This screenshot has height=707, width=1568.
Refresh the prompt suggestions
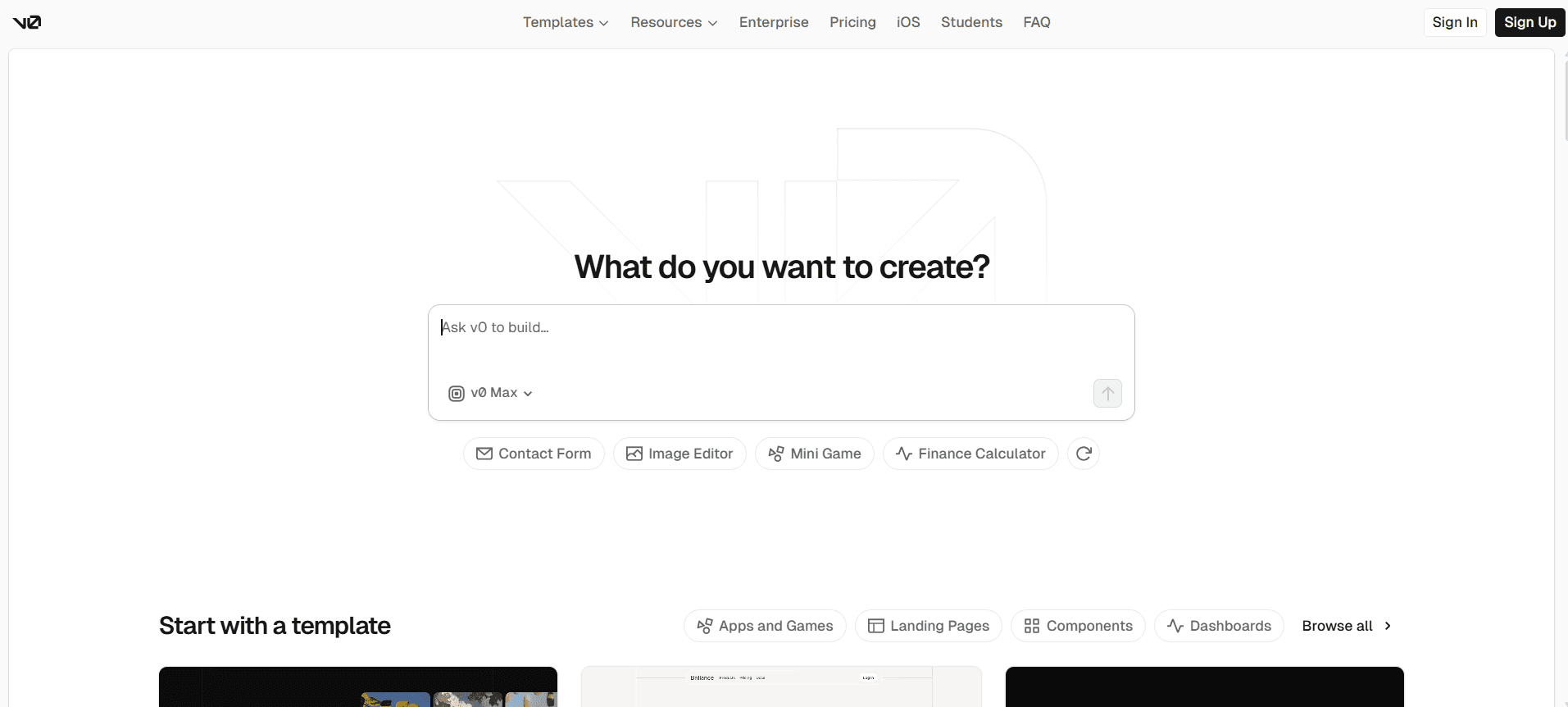1084,454
